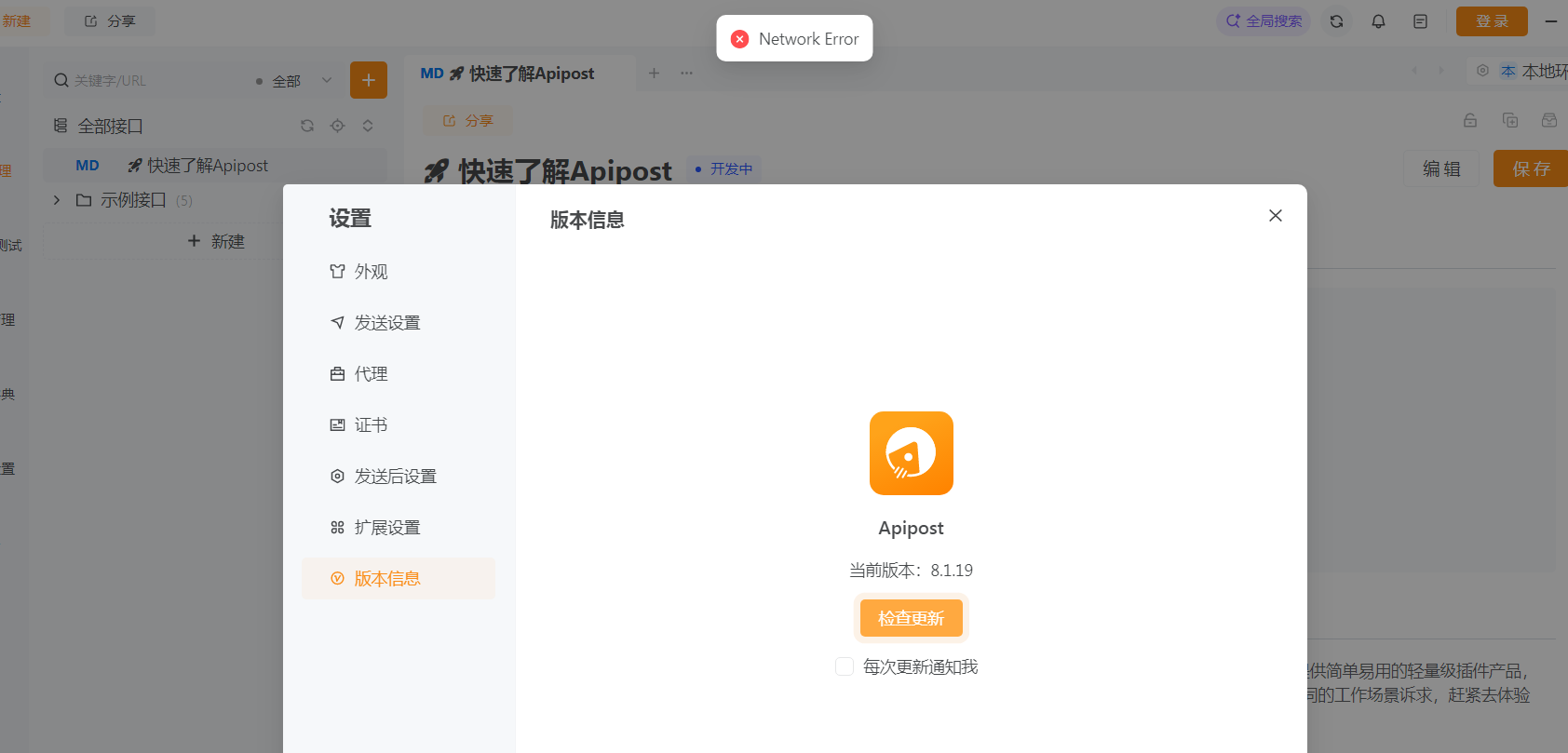Dismiss the Network Error toast icon
The image size is (1568, 753).
[x=740, y=39]
